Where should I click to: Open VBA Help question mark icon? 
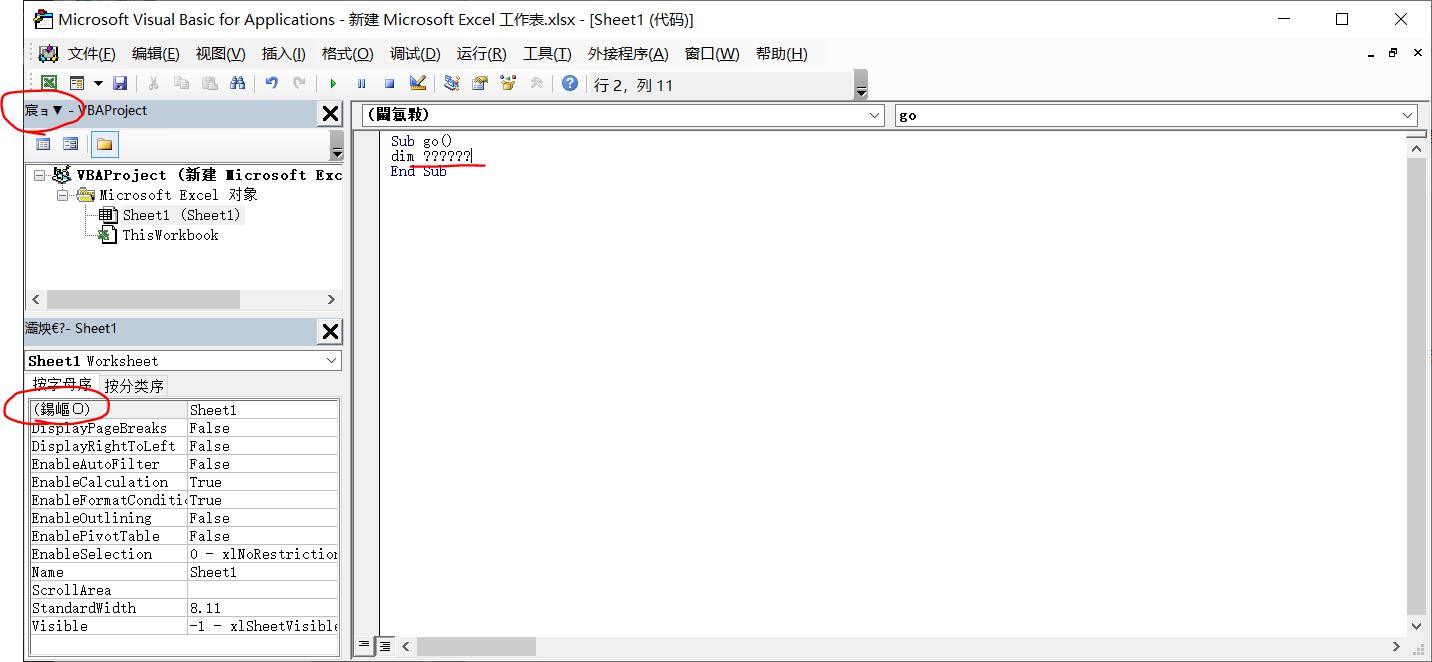pos(569,84)
